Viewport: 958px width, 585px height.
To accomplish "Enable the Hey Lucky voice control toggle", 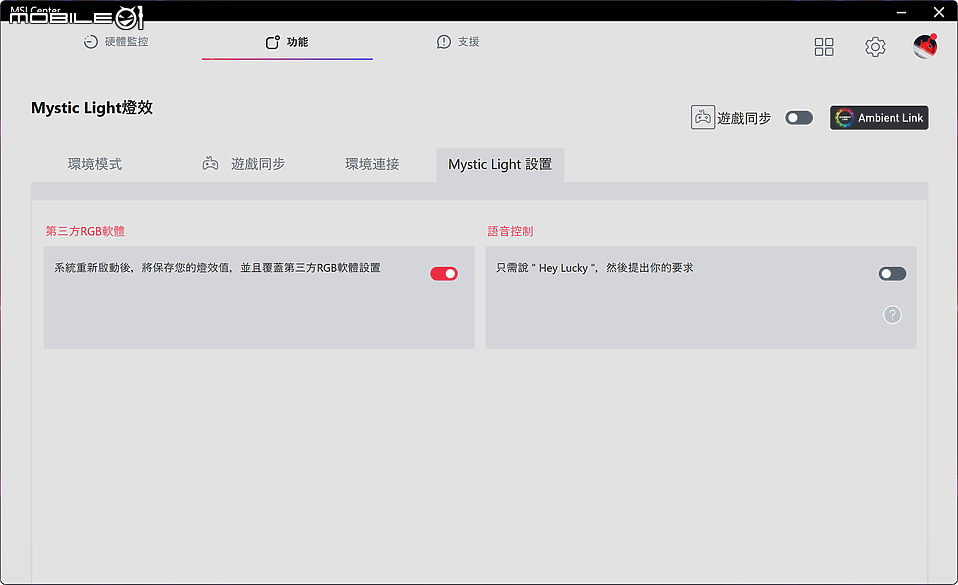I will tap(892, 273).
